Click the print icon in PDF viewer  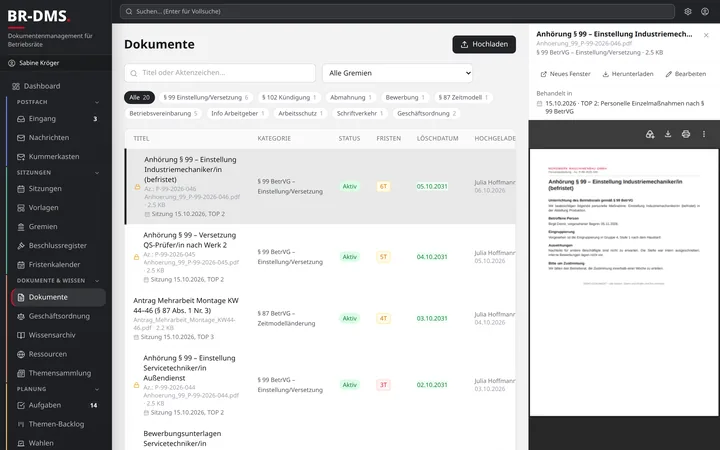[x=686, y=134]
